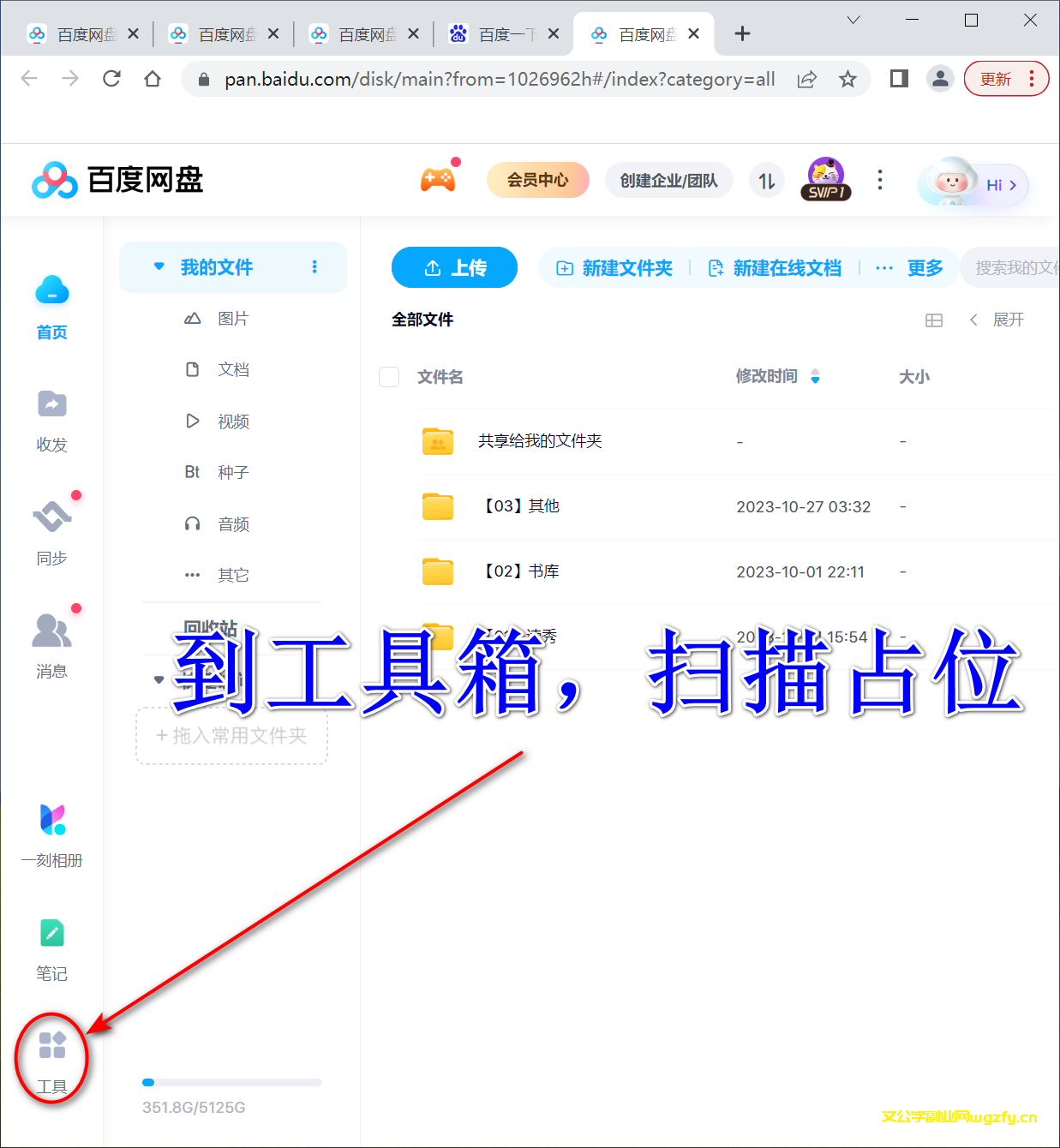The image size is (1060, 1148).
Task: Click the Baidu Netdisk logo
Action: [117, 180]
